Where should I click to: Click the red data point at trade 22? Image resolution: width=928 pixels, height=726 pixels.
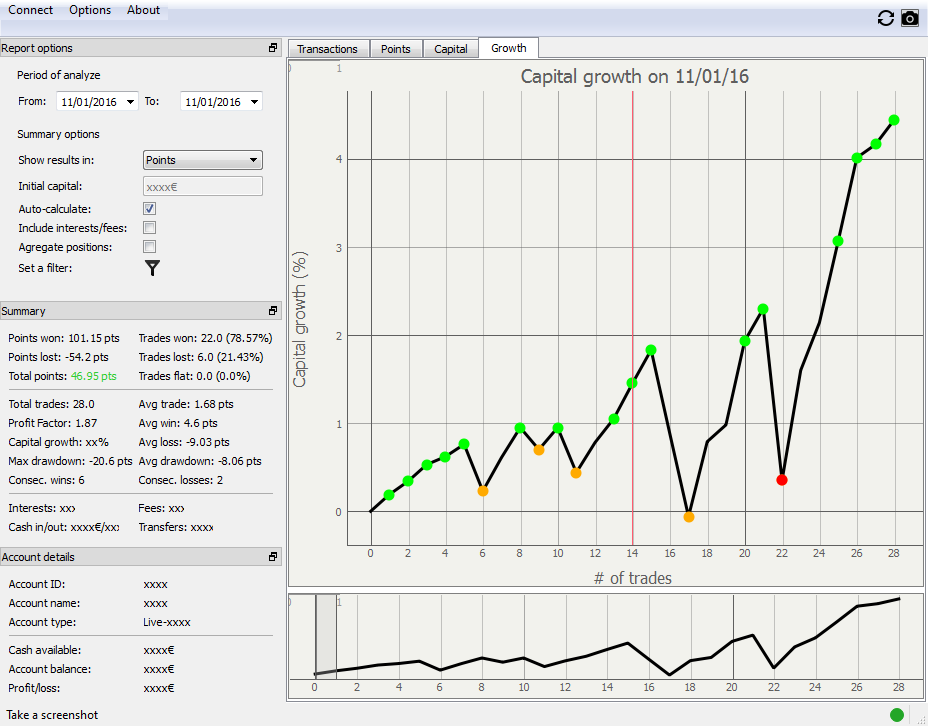(782, 480)
